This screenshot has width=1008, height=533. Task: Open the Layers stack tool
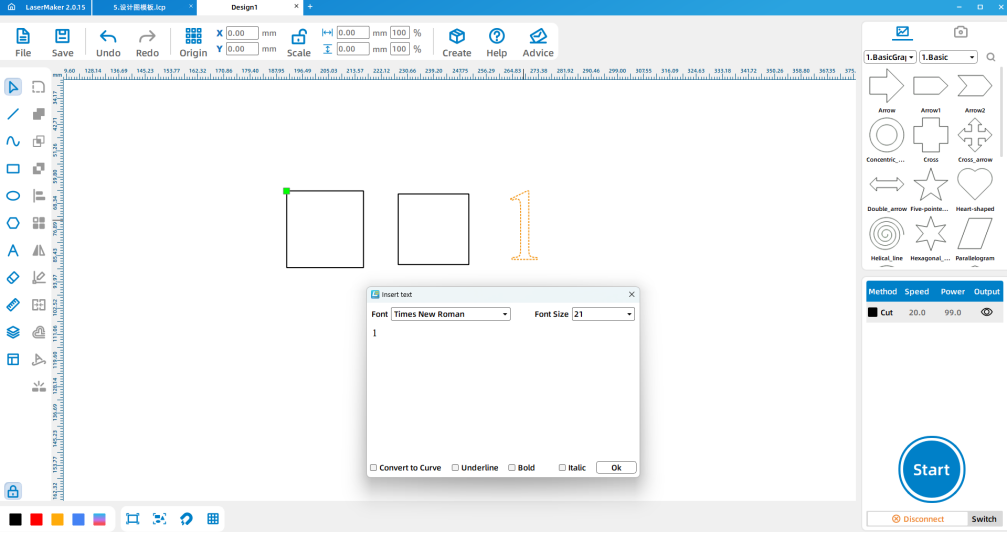[13, 332]
